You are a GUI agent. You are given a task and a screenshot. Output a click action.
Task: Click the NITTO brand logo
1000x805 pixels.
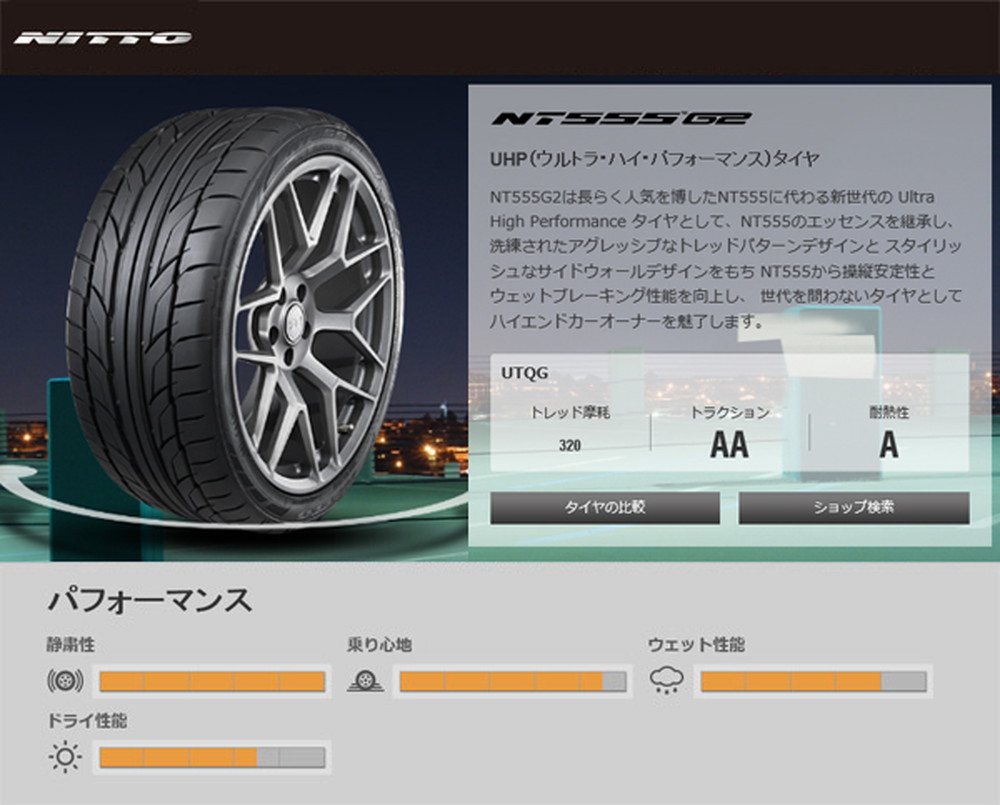tap(107, 36)
